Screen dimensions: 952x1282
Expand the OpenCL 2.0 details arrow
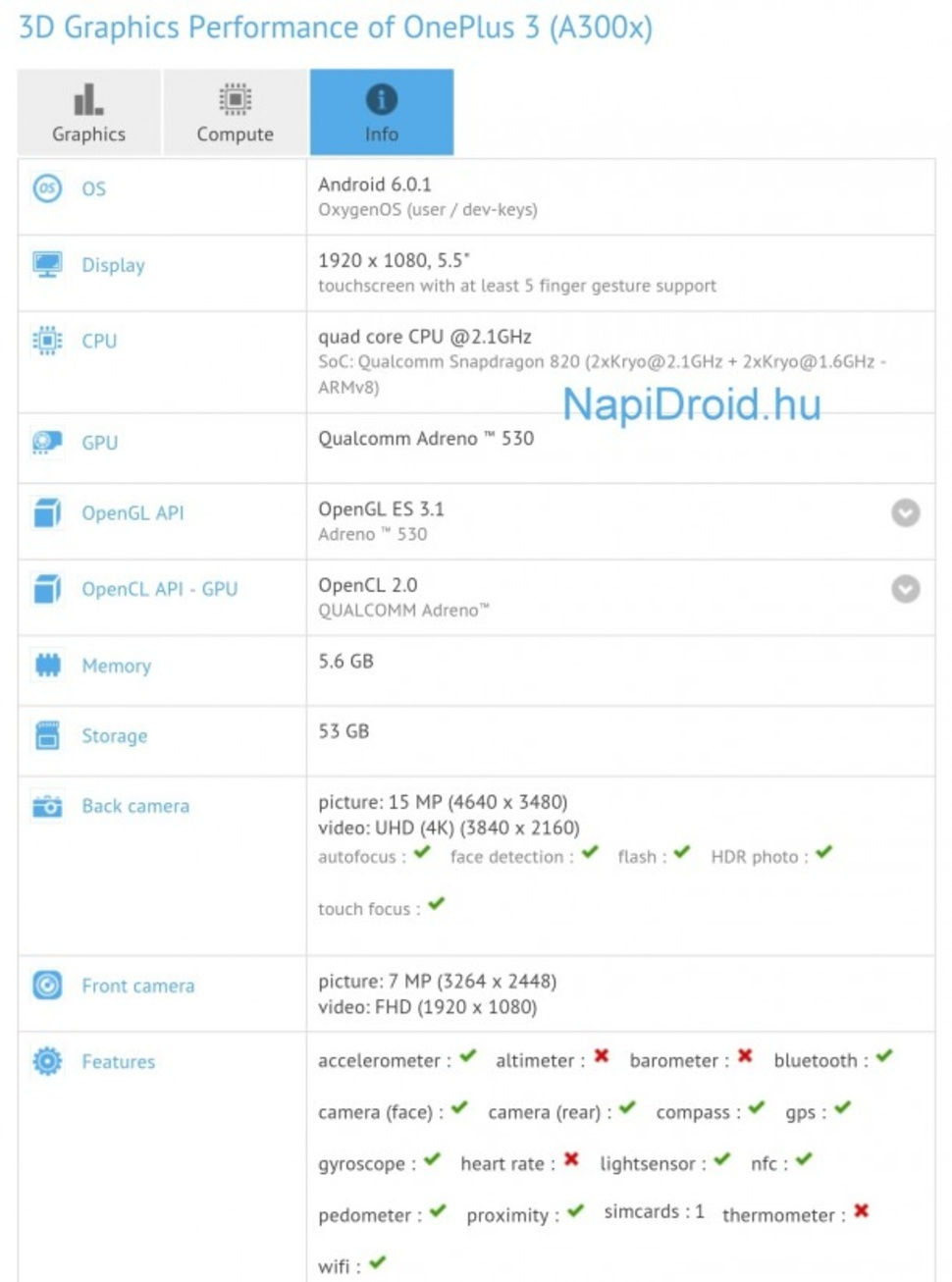coord(905,588)
